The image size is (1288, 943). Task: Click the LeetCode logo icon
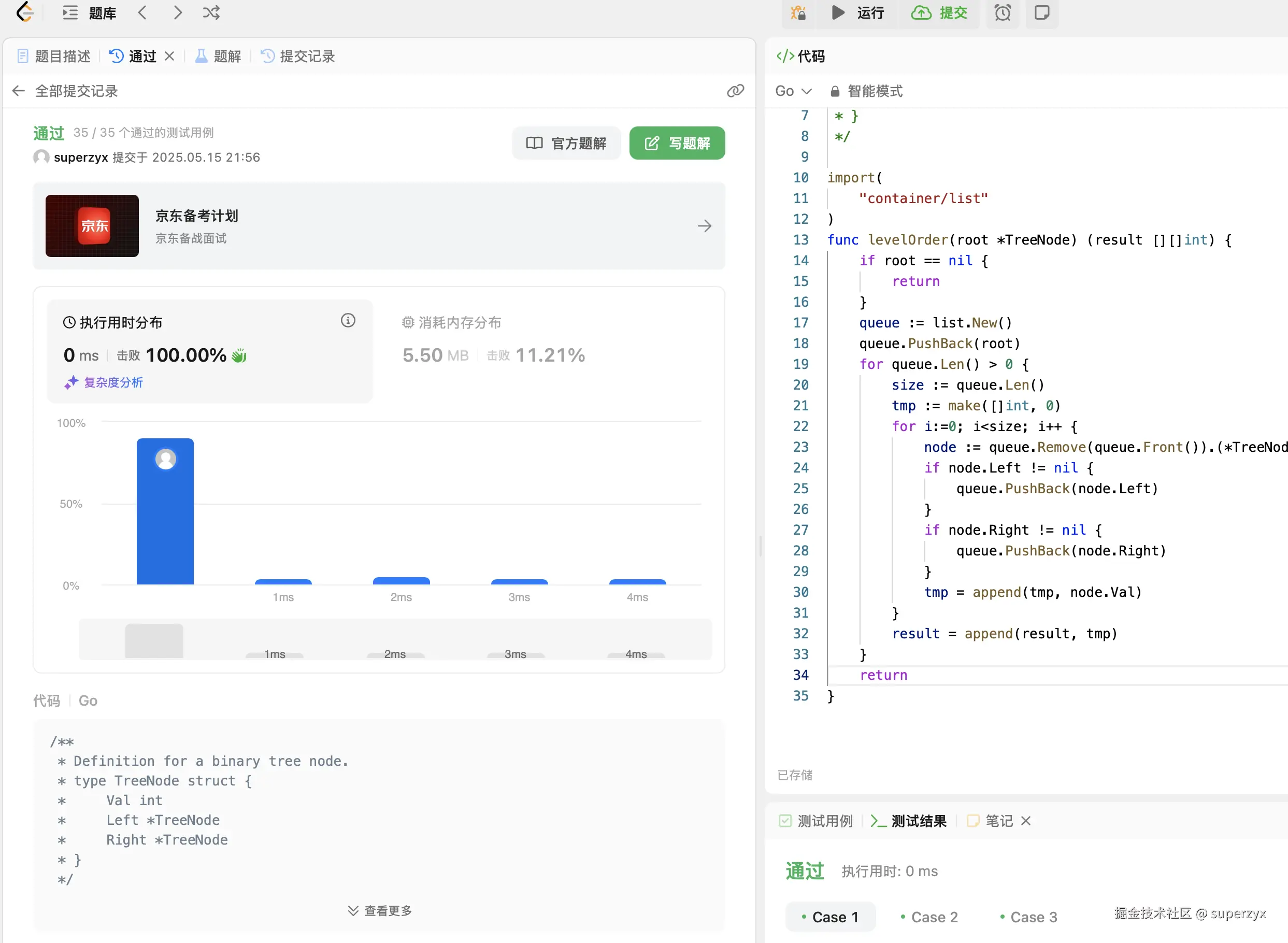pos(25,12)
